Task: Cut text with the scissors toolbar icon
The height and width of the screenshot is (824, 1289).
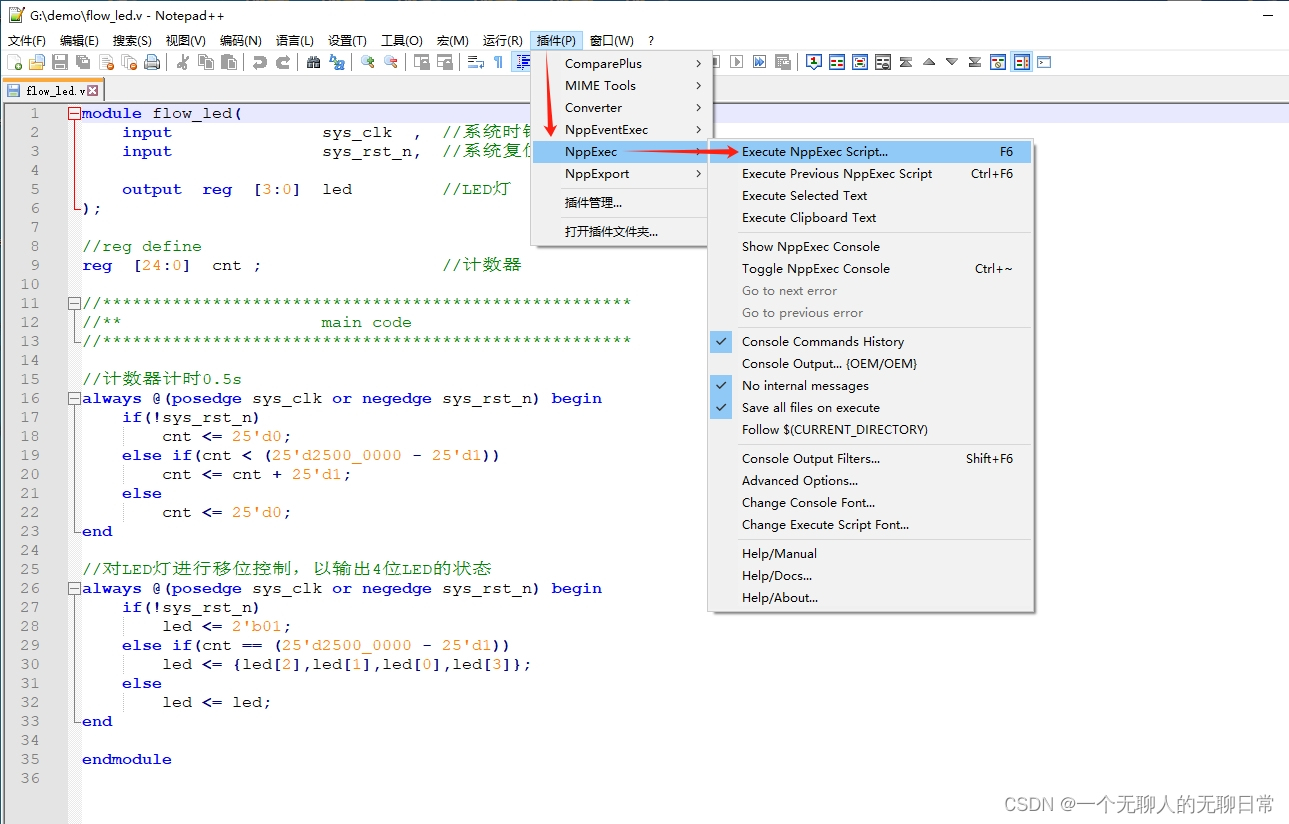Action: (x=182, y=62)
